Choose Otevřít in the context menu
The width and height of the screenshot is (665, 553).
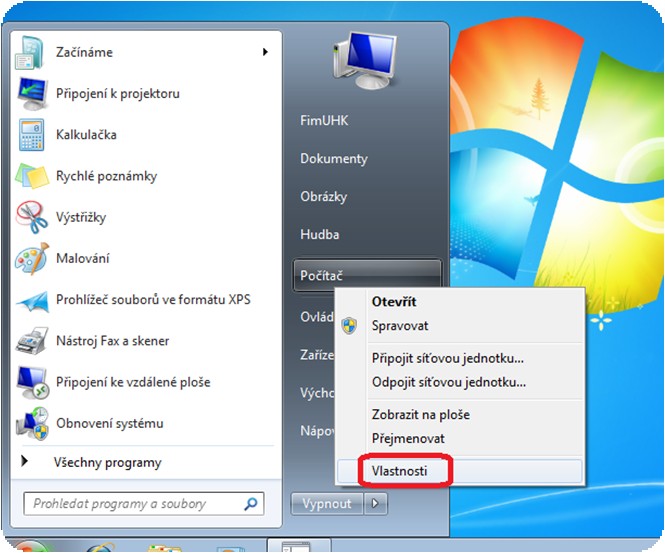pos(394,302)
